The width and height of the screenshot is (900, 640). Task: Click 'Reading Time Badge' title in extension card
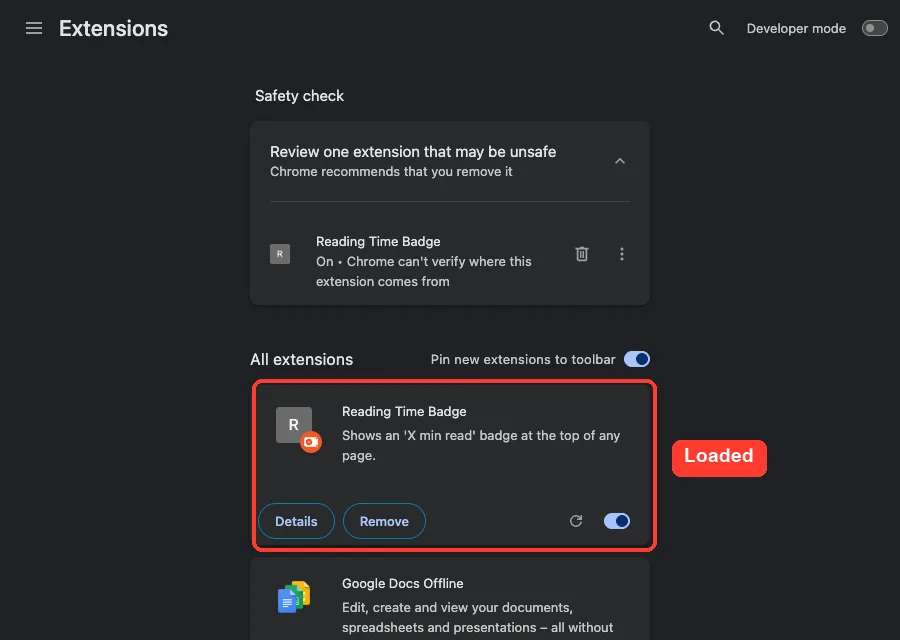404,412
